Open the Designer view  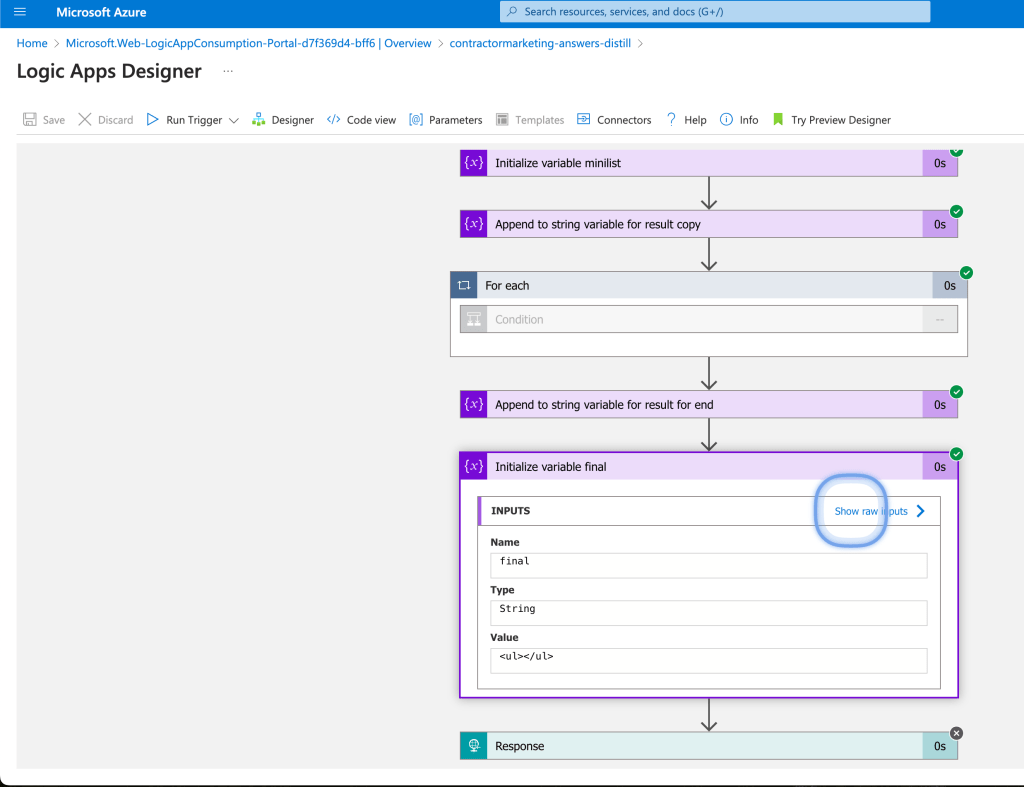click(x=293, y=120)
